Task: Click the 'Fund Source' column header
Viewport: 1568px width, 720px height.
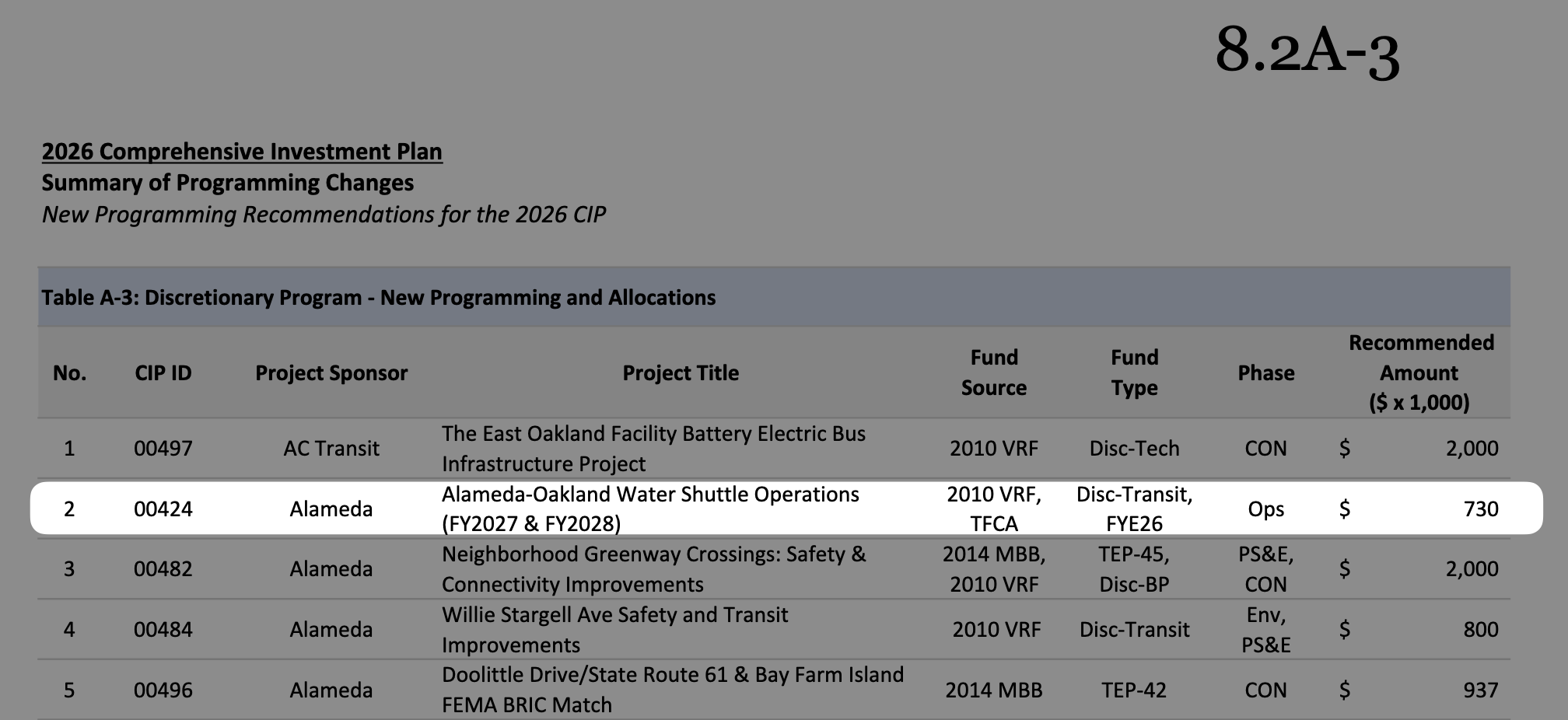Action: click(993, 372)
